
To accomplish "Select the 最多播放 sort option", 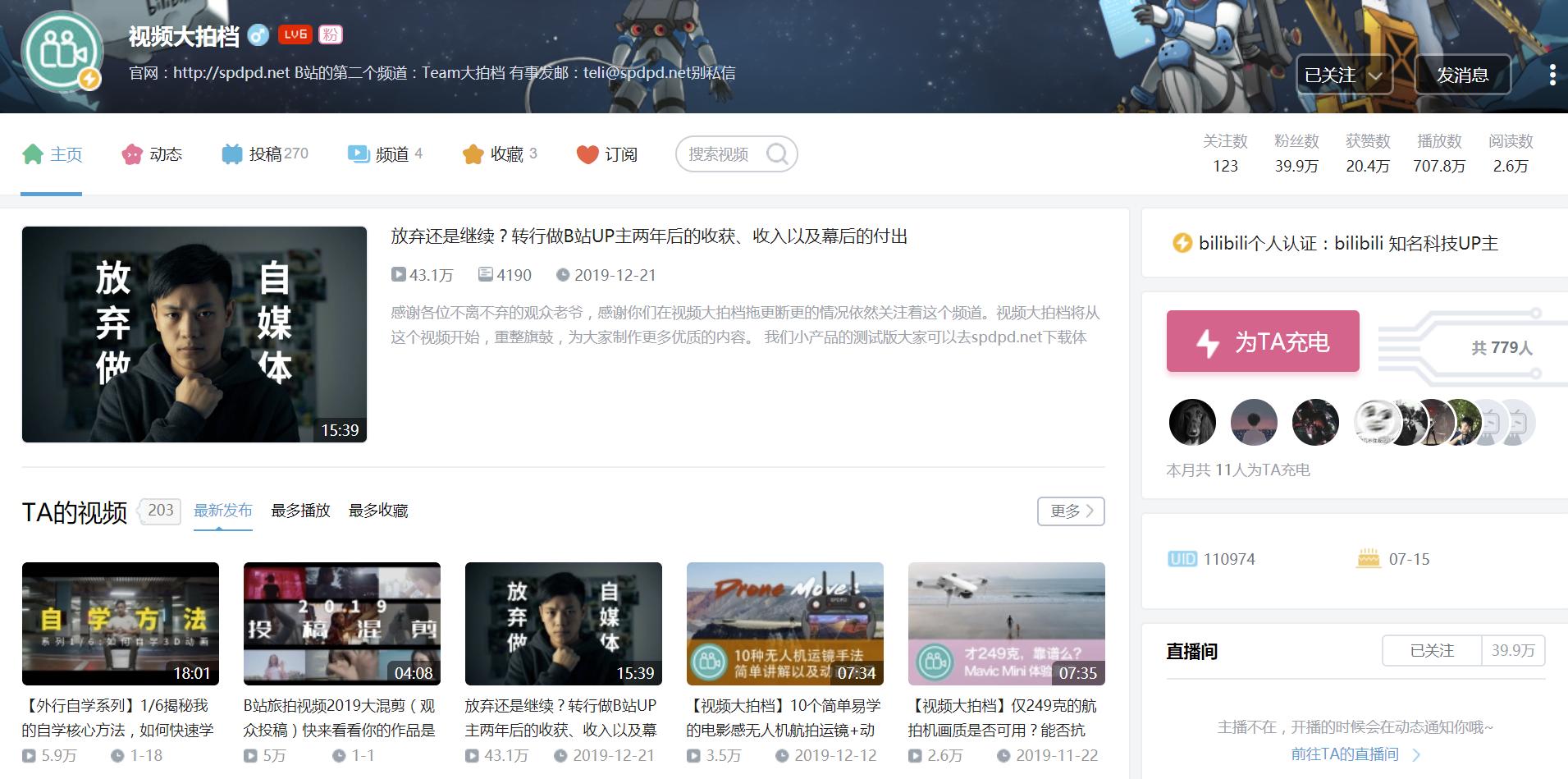I will click(x=300, y=510).
